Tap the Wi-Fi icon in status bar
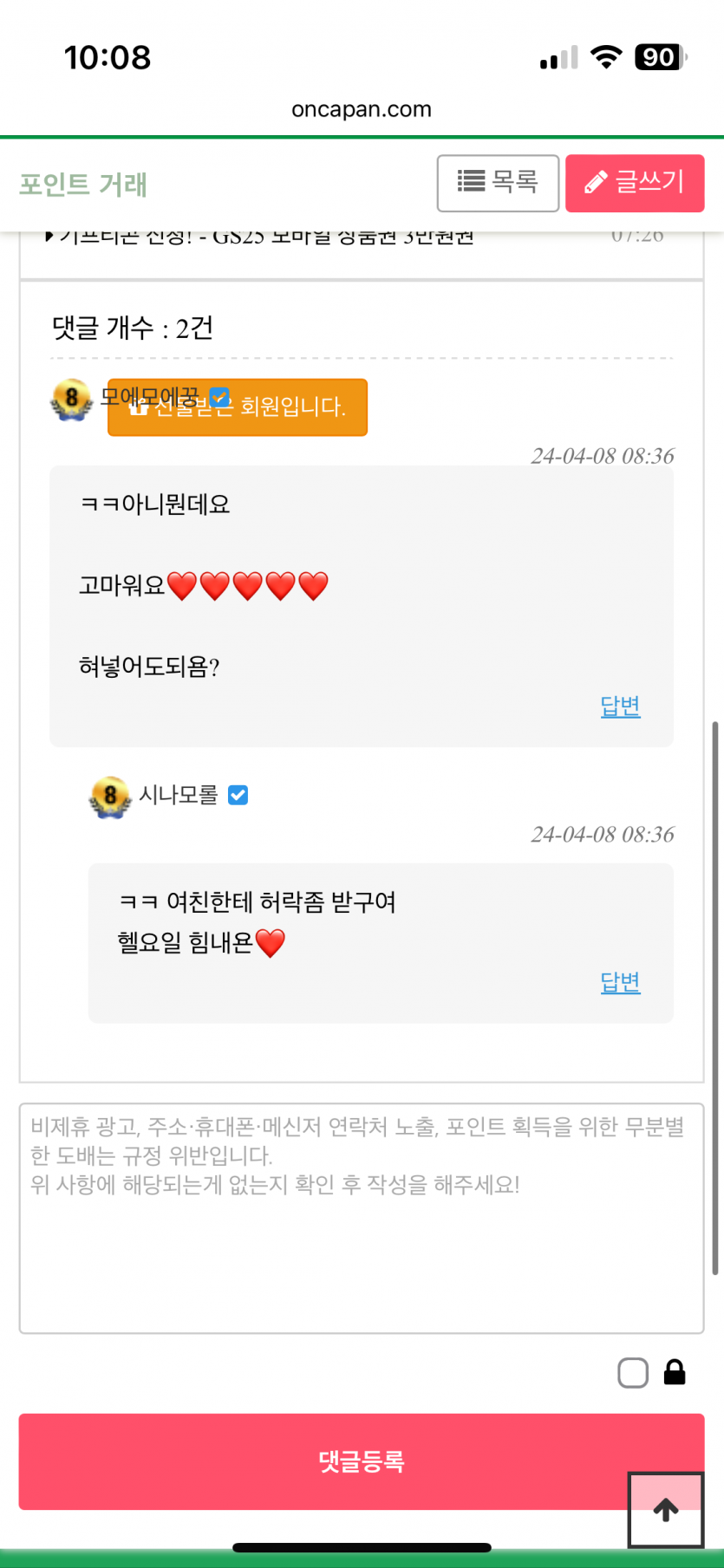Viewport: 724px width, 1568px height. coord(606,57)
